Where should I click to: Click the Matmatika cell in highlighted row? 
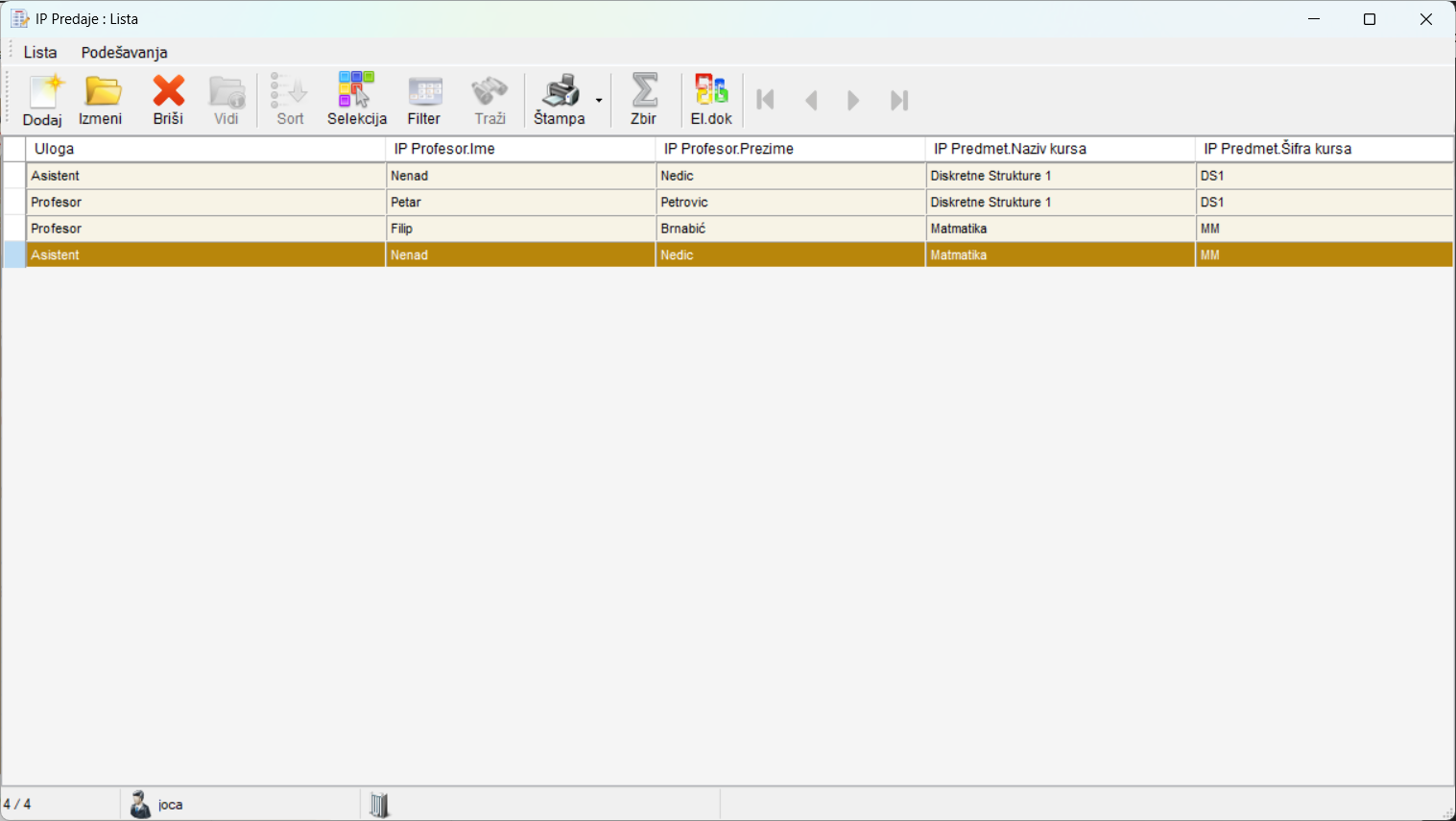click(x=1061, y=255)
